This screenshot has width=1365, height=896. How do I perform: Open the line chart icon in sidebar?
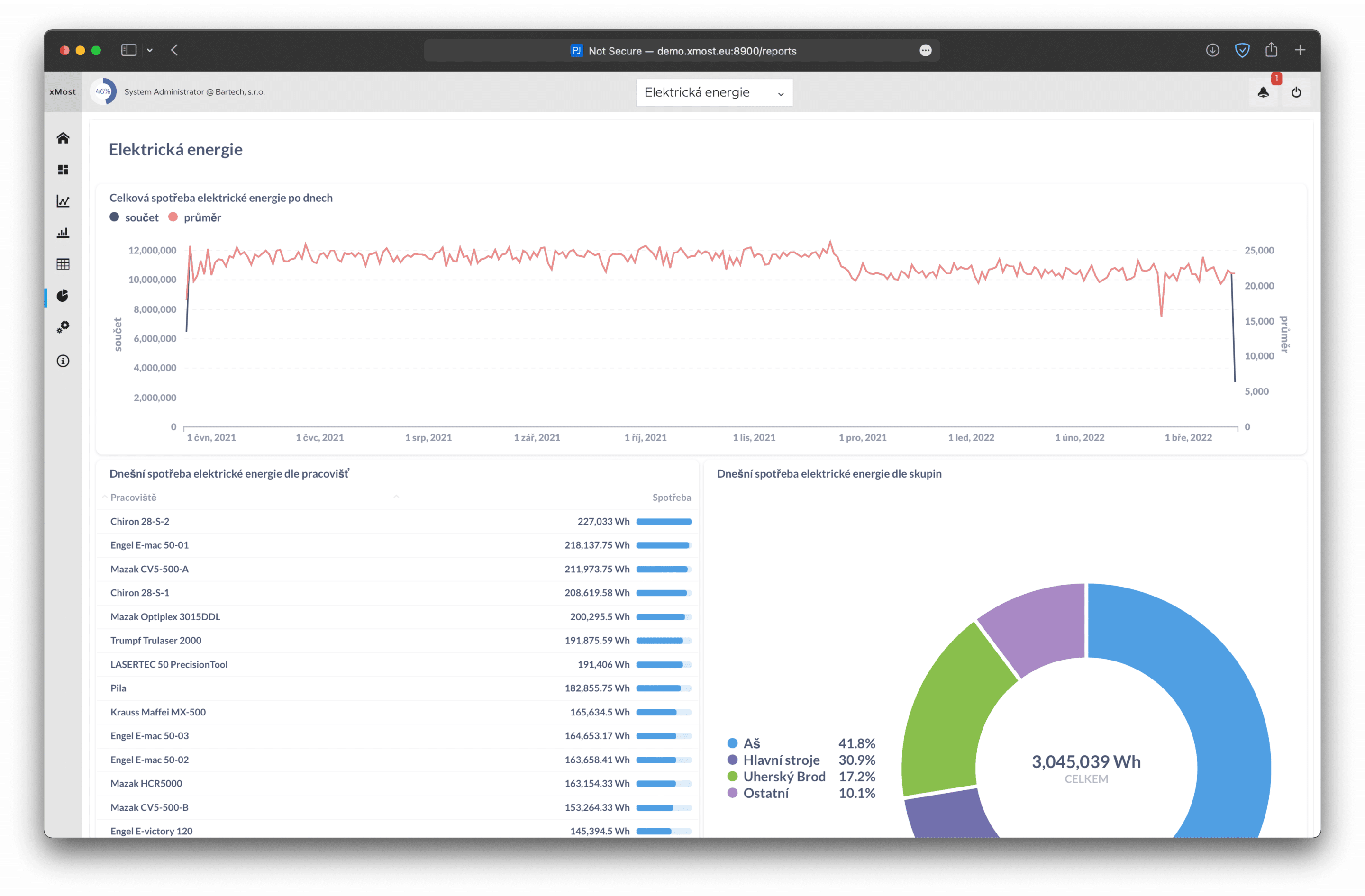[63, 200]
